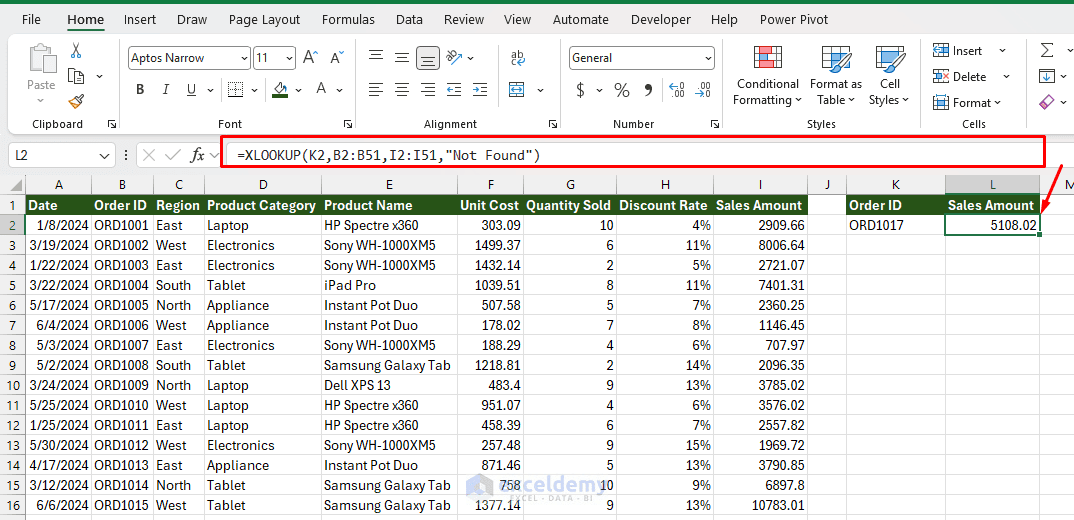
Task: Click the Insert Function fx button
Action: point(197,156)
